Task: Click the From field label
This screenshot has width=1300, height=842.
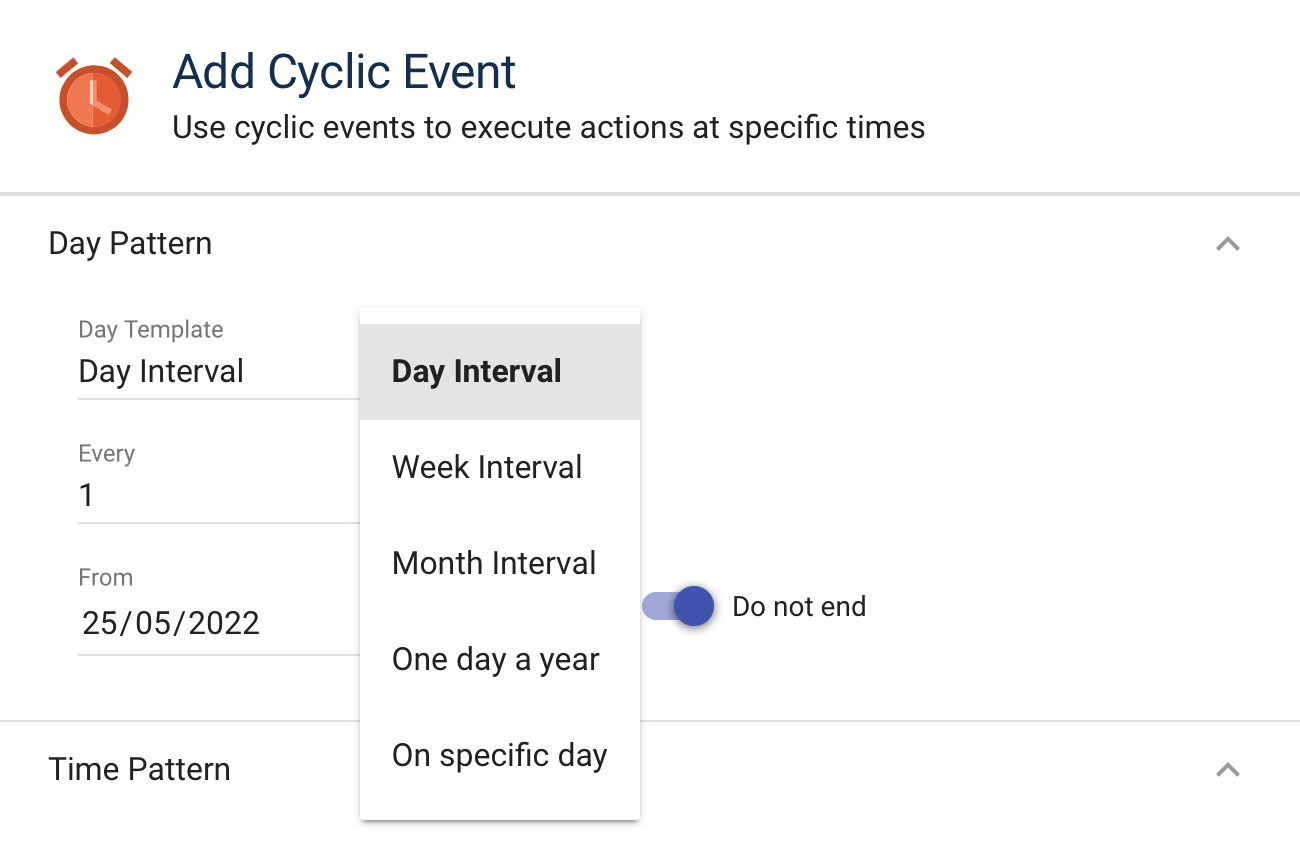Action: (x=105, y=577)
